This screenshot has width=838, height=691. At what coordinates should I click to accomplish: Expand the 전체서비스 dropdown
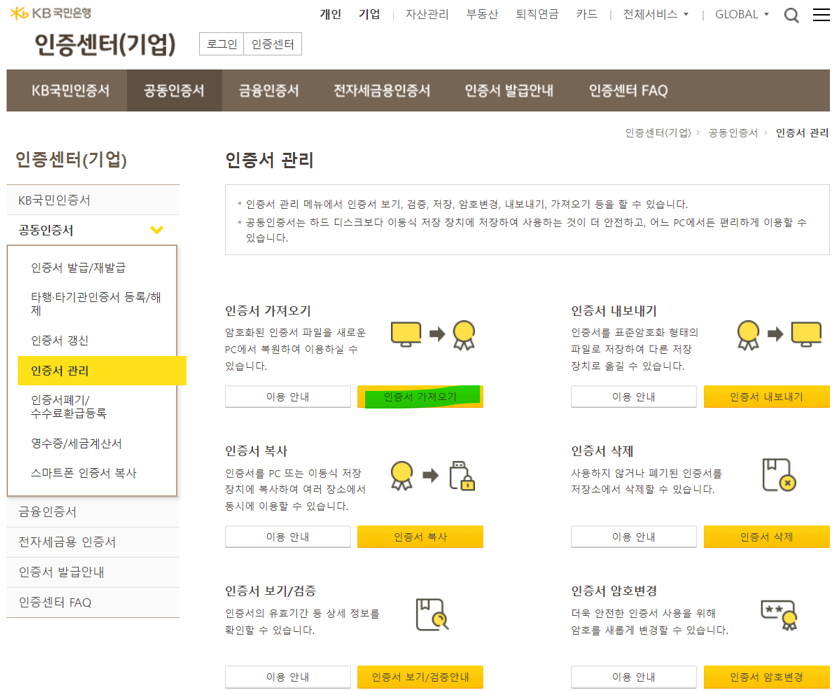point(655,15)
